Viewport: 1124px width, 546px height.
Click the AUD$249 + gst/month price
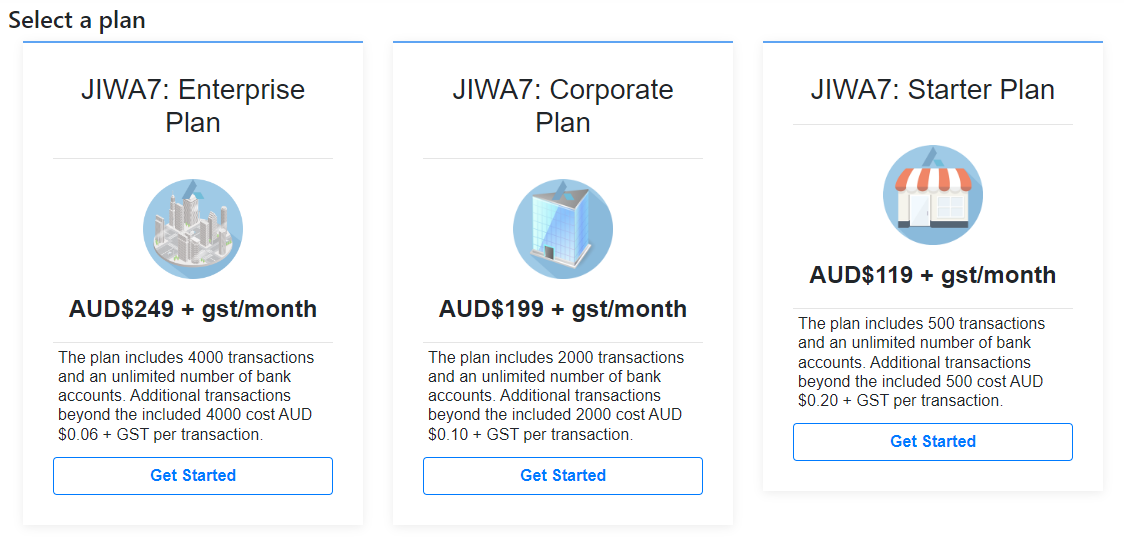tap(193, 309)
